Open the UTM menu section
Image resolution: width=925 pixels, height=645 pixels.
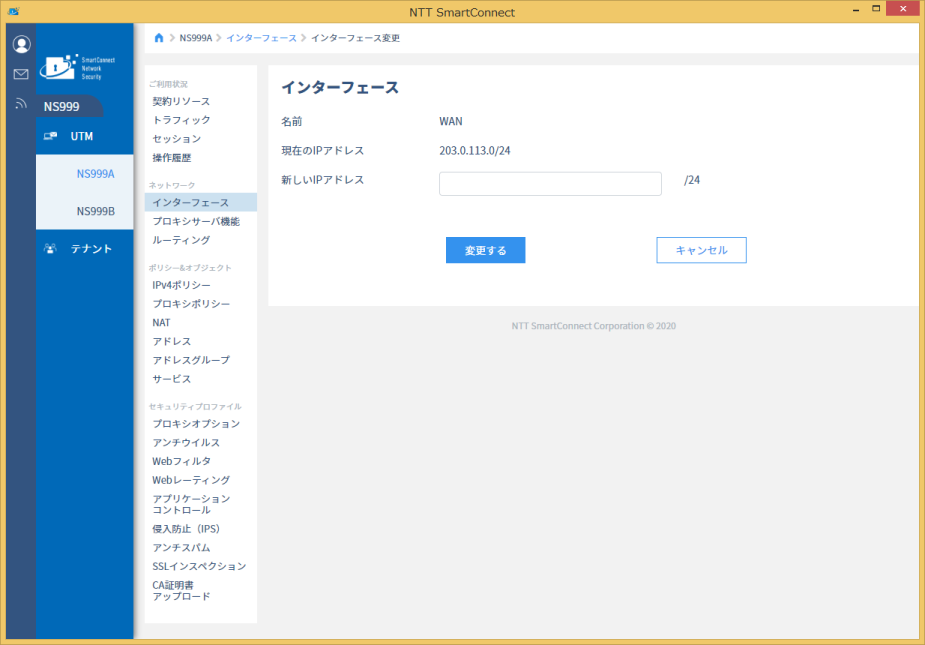[x=84, y=136]
